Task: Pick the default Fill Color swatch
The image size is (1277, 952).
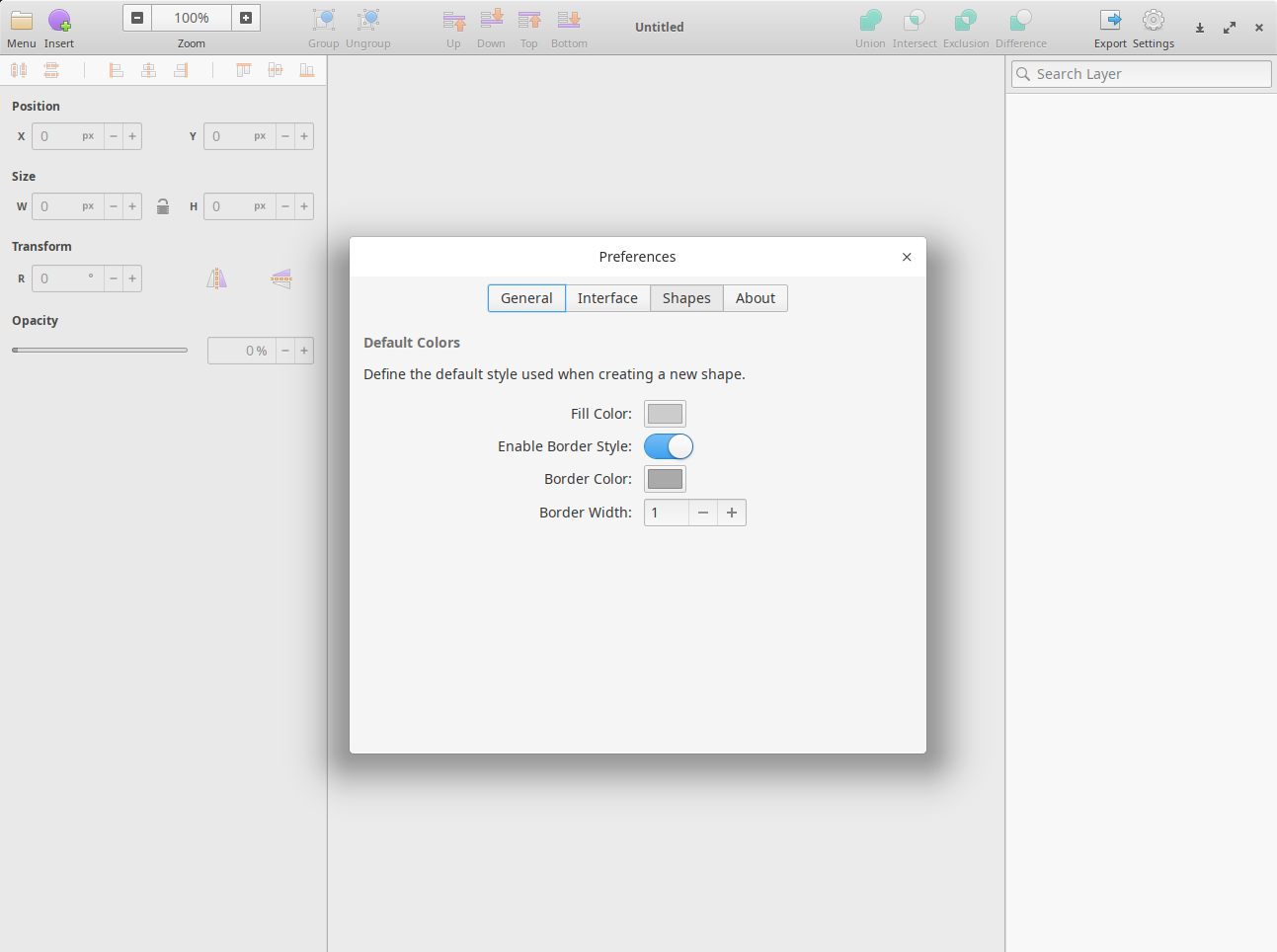Action: coord(665,414)
